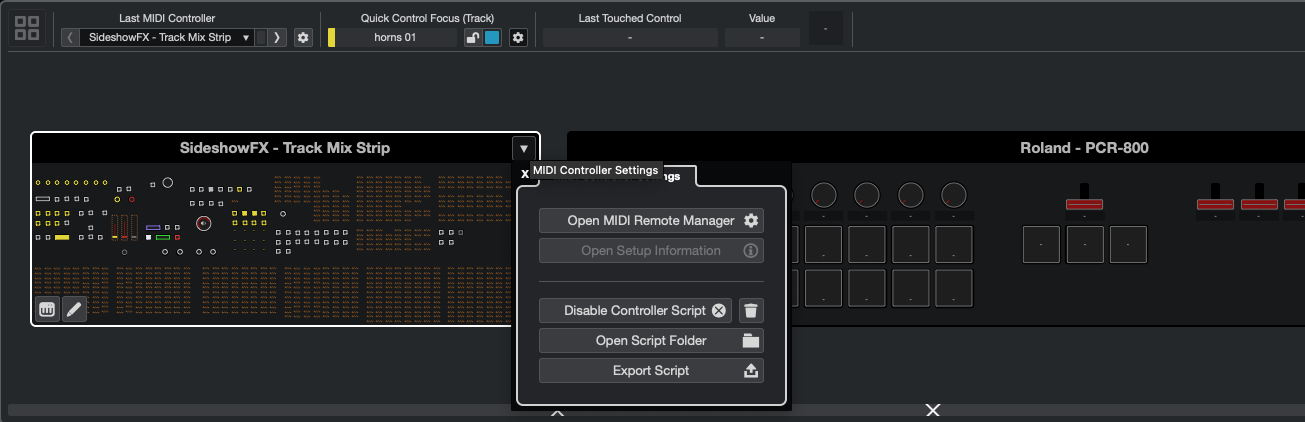Close lower zone with bottom X
This screenshot has width=1305, height=422.
click(x=933, y=410)
